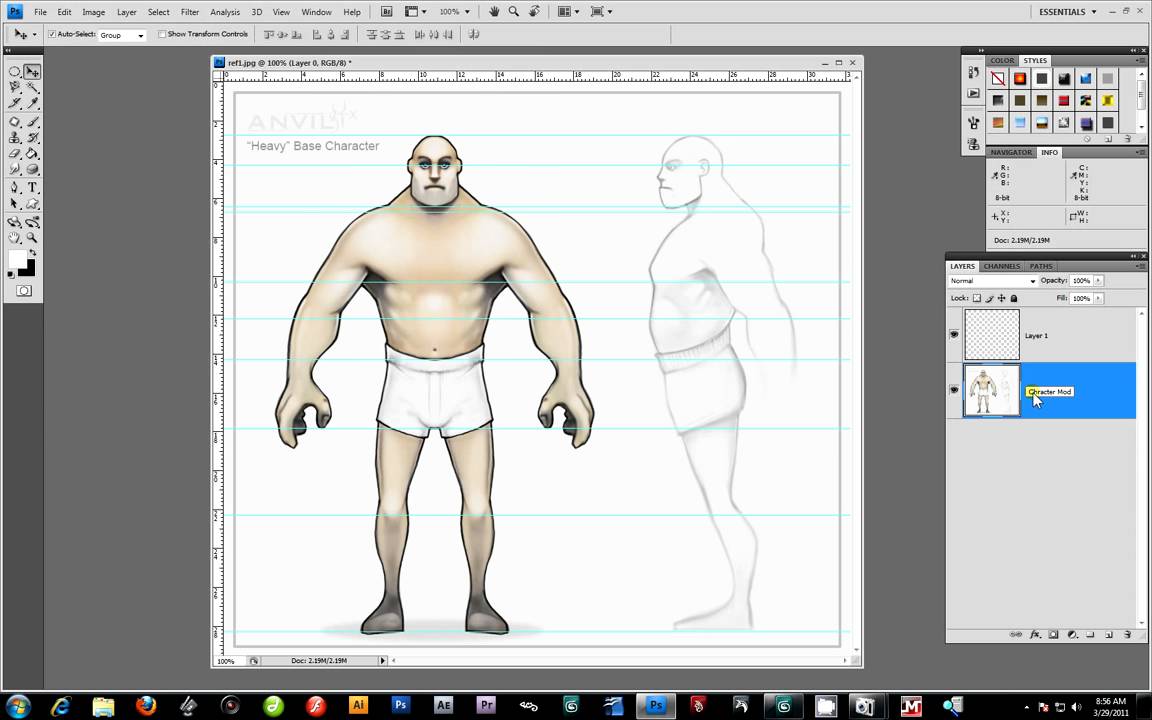The height and width of the screenshot is (720, 1152).
Task: Open the Layer menu
Action: (x=126, y=12)
